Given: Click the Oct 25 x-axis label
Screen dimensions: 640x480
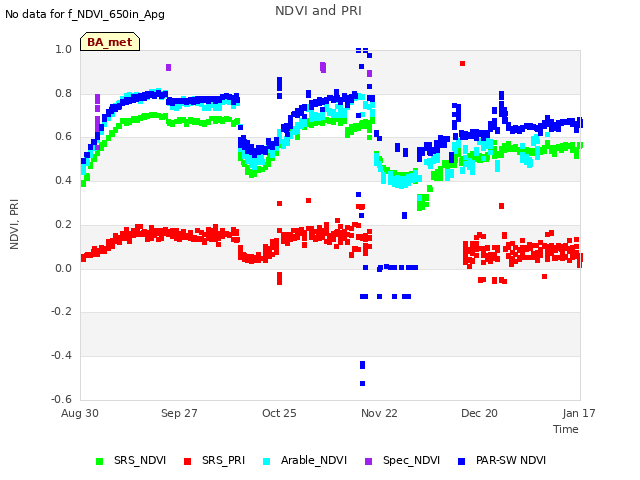Looking at the screenshot, I should [x=279, y=413].
